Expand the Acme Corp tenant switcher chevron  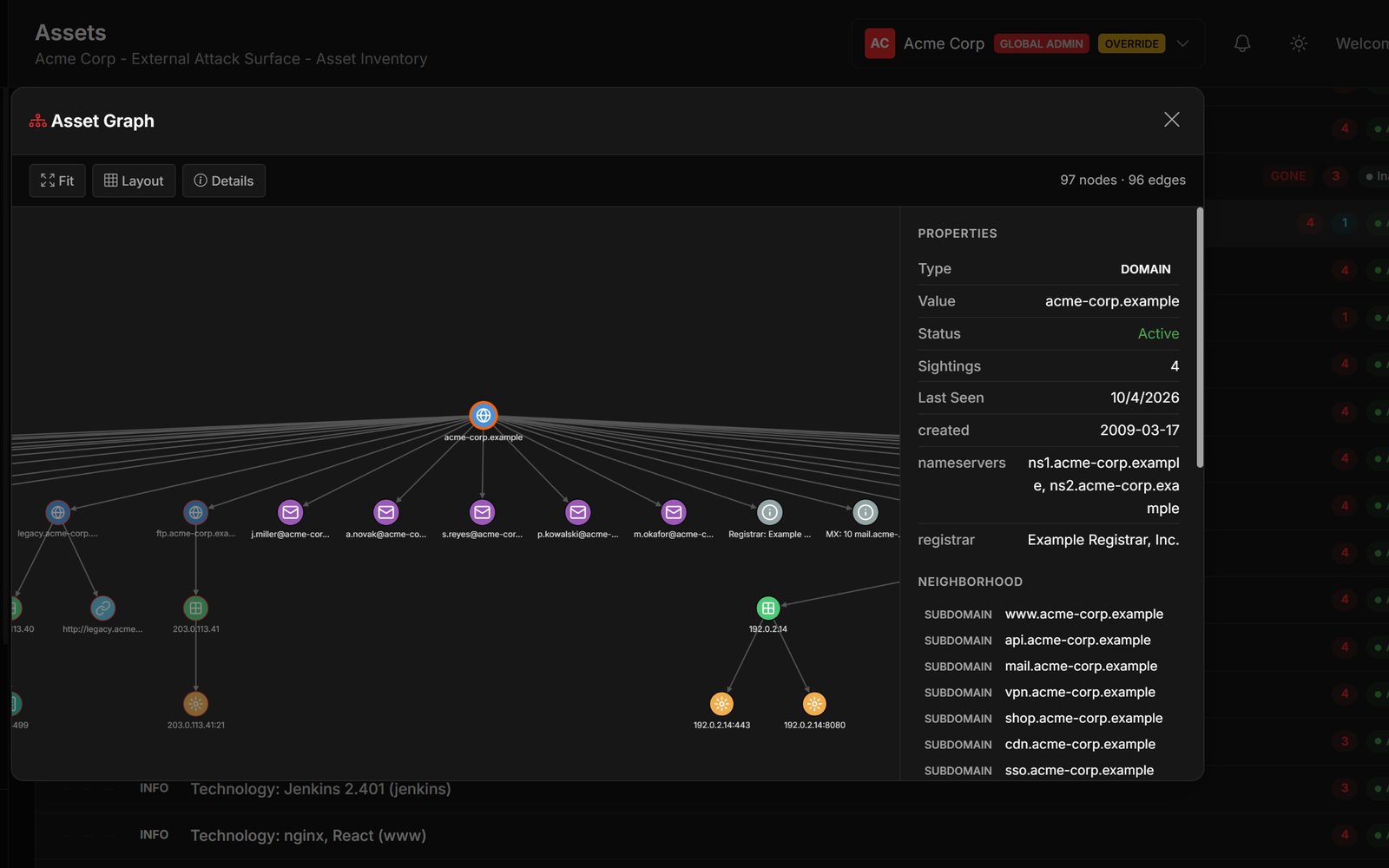click(x=1182, y=43)
